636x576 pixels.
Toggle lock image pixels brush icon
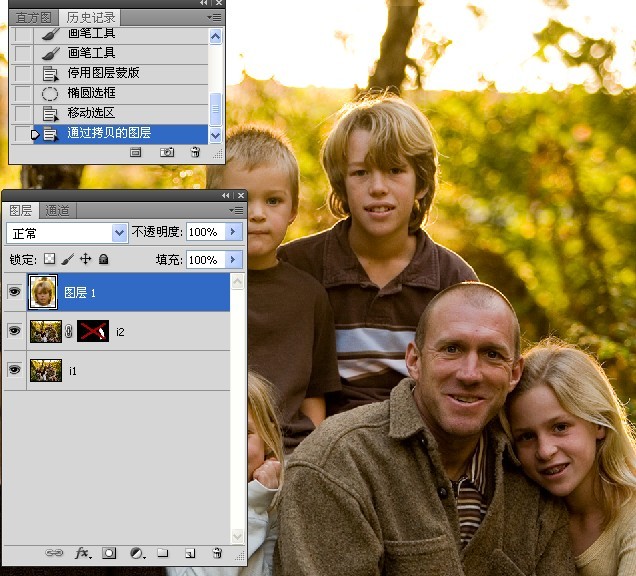coord(68,259)
